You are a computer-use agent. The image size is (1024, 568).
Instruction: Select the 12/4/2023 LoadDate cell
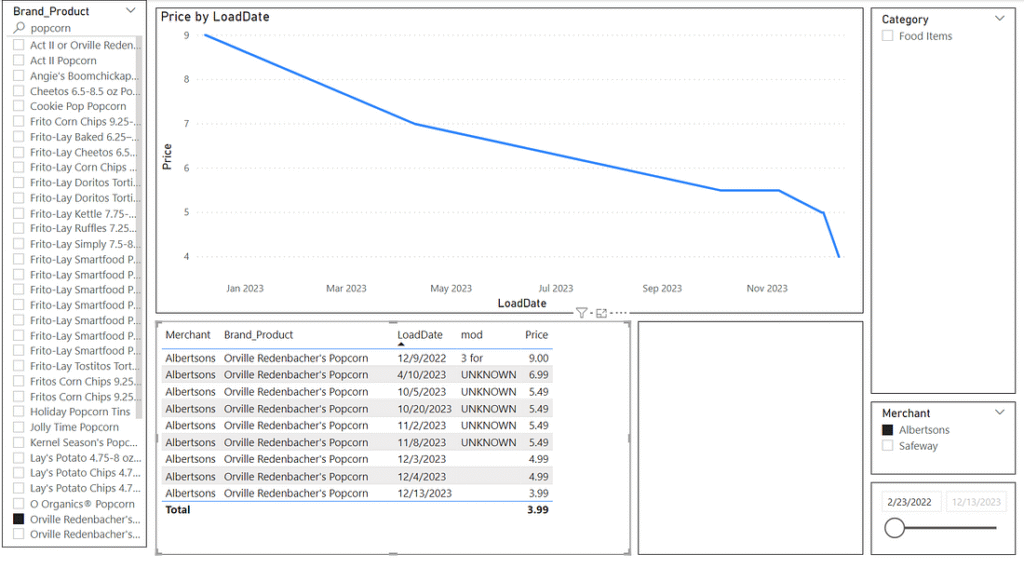(x=422, y=477)
